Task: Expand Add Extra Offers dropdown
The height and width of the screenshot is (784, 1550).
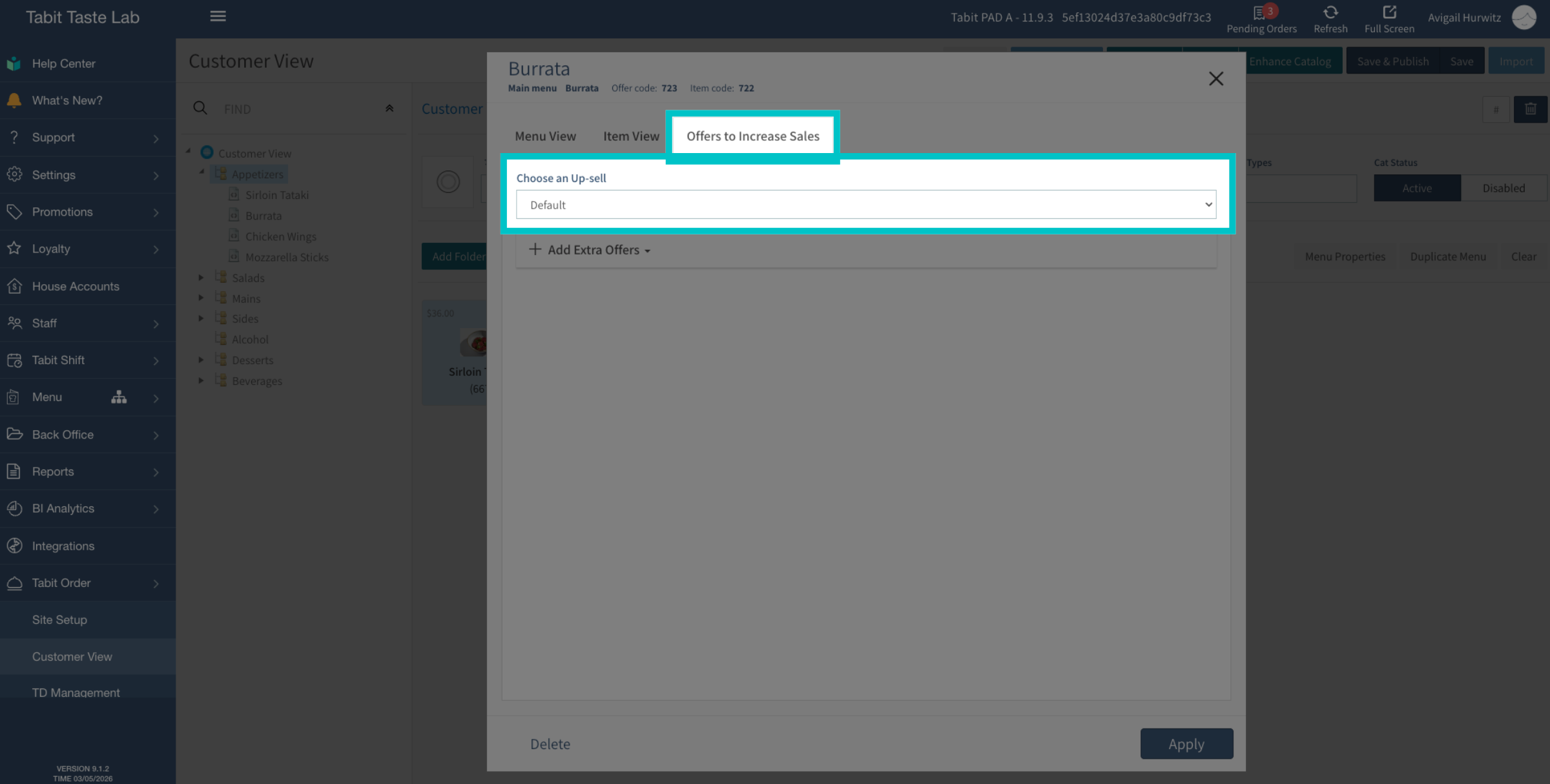Action: click(x=590, y=250)
